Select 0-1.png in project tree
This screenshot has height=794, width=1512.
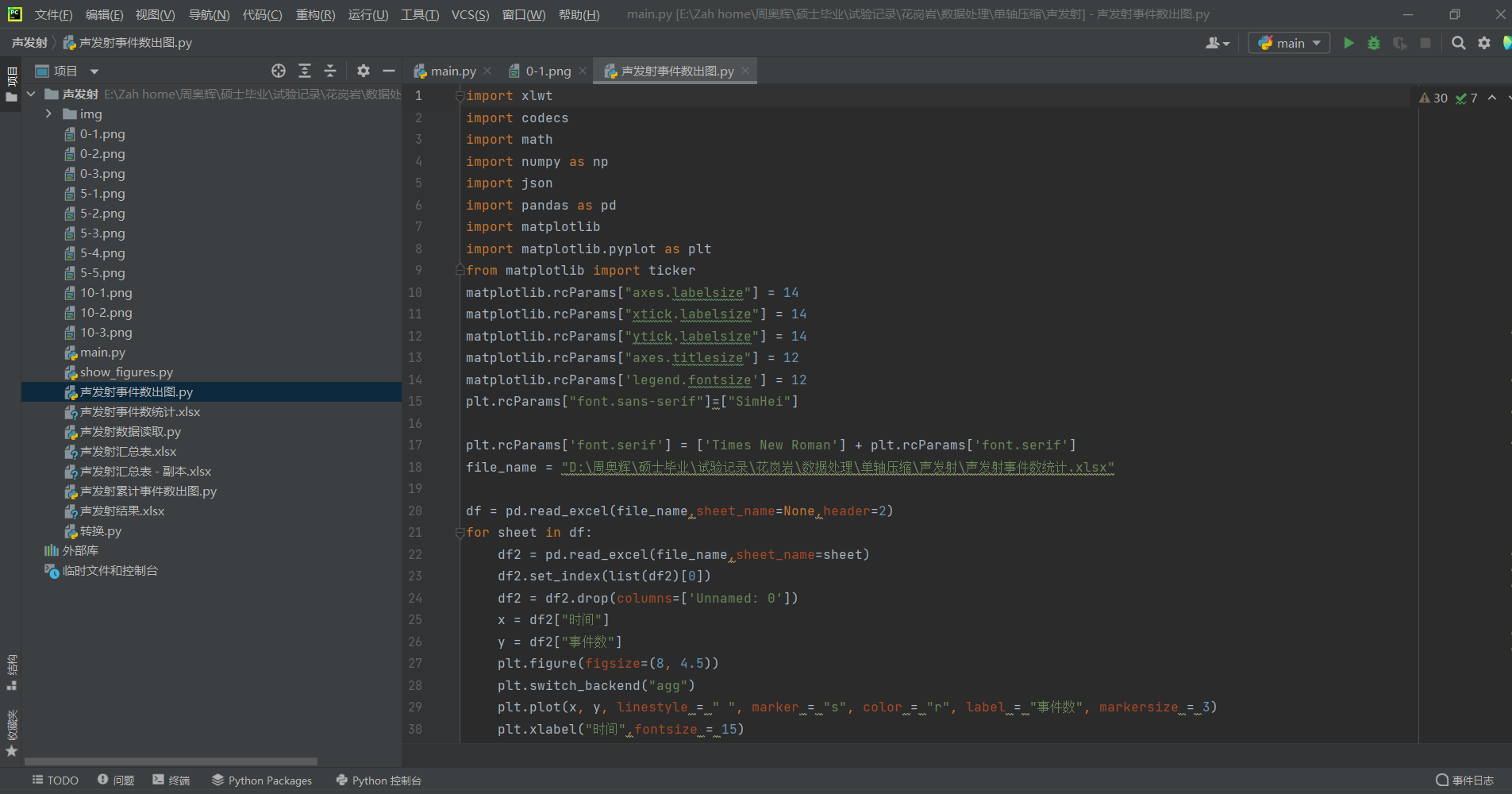(x=102, y=134)
